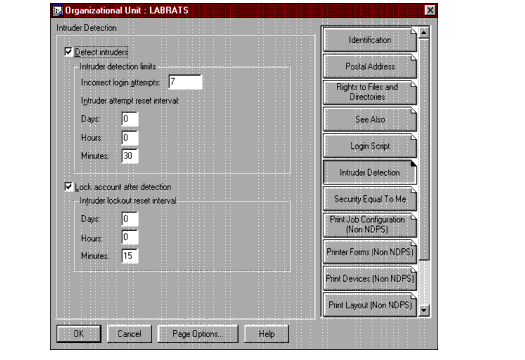Click Days field under reset interval

[x=130, y=119]
